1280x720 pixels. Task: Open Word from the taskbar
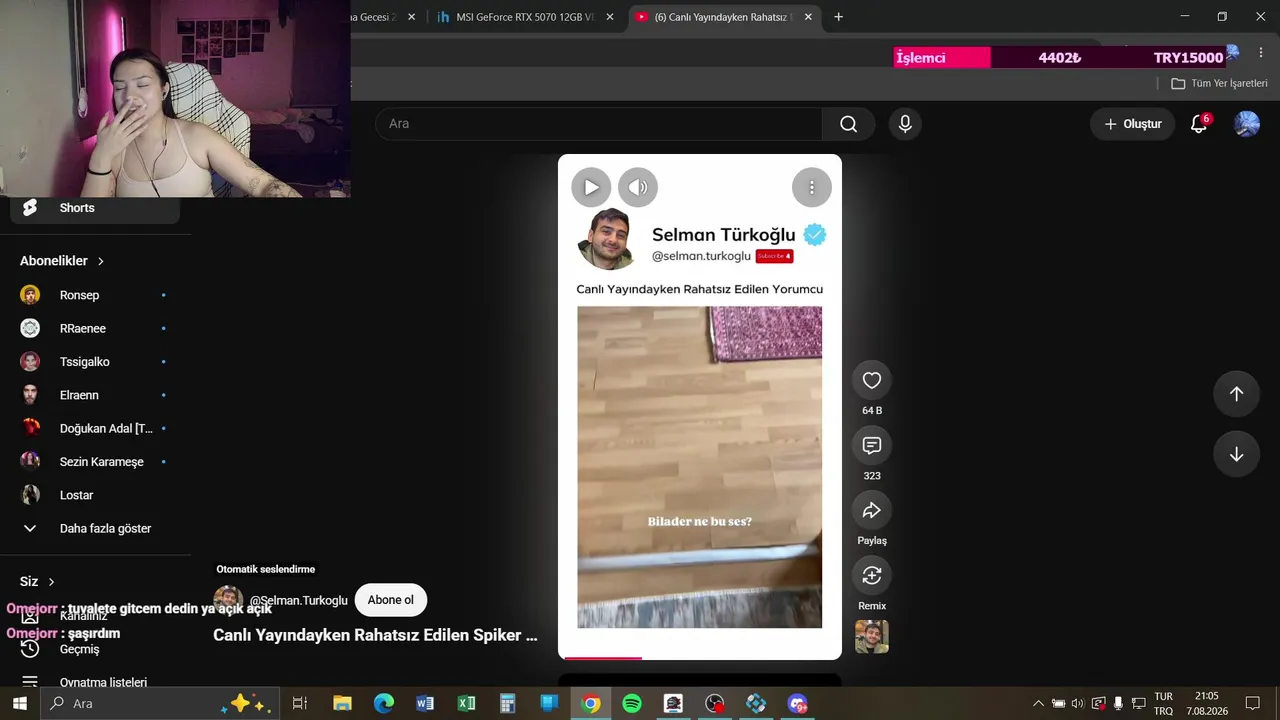coord(425,704)
